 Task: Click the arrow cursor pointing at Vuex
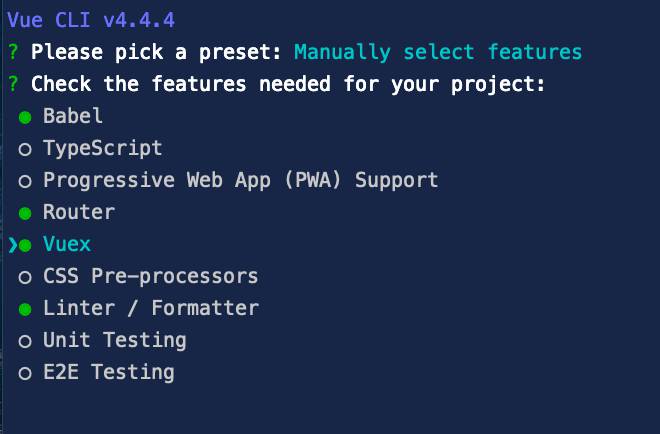coord(12,245)
